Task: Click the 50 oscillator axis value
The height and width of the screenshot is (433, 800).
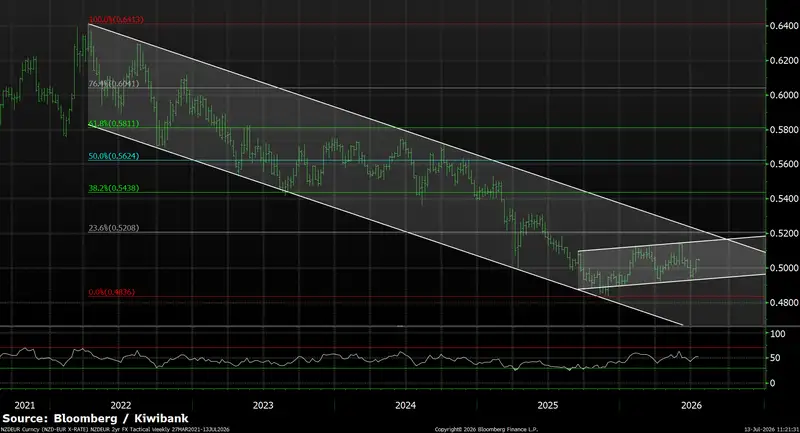Action: point(775,358)
